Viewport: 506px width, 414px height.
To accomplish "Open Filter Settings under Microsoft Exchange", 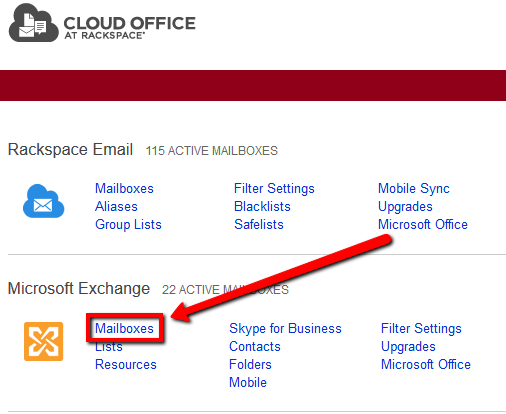I will coord(421,328).
